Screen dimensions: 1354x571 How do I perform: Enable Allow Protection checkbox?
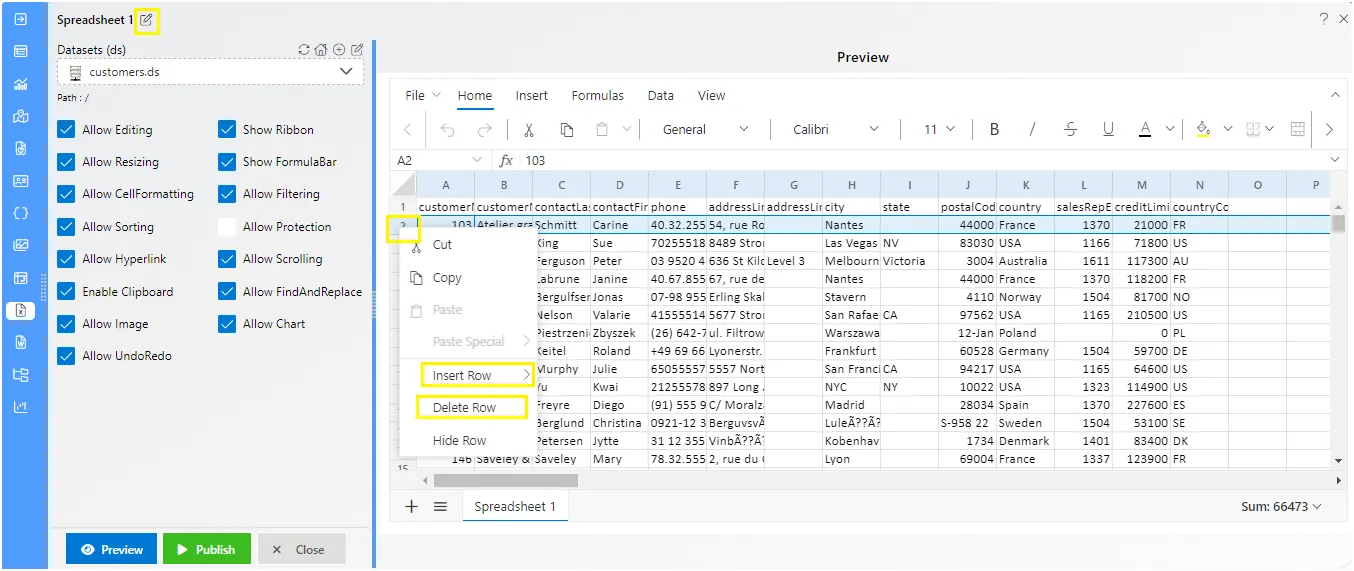tap(226, 227)
